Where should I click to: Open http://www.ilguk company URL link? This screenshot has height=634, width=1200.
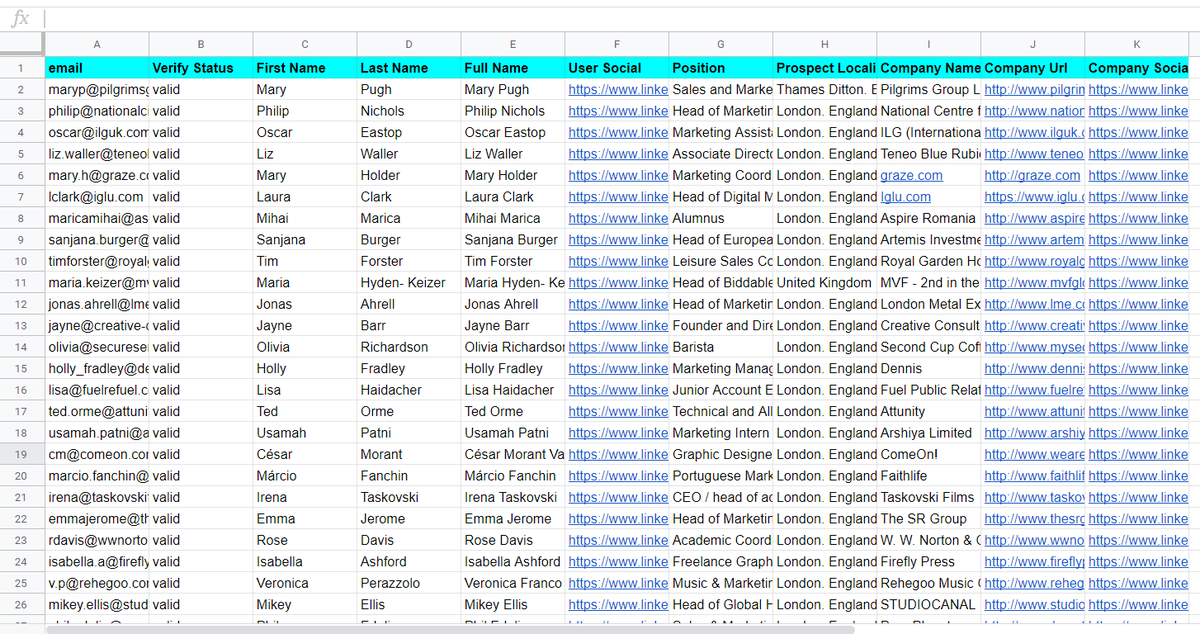pyautogui.click(x=1034, y=133)
